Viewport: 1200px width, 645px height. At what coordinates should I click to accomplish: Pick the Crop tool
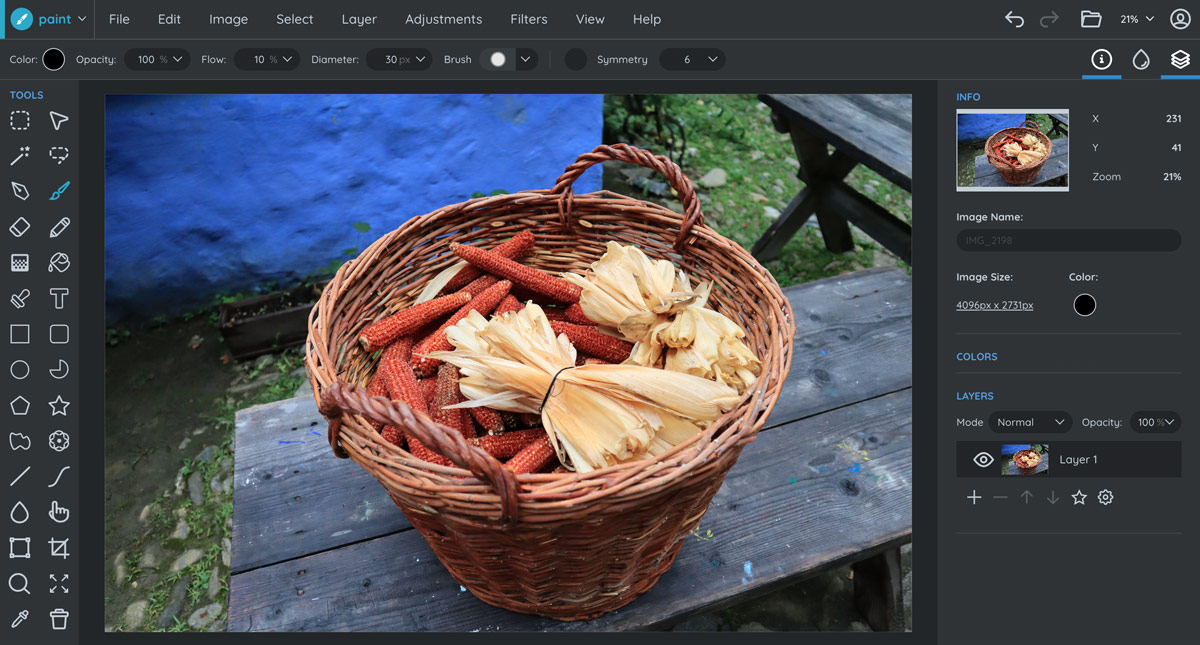click(59, 548)
